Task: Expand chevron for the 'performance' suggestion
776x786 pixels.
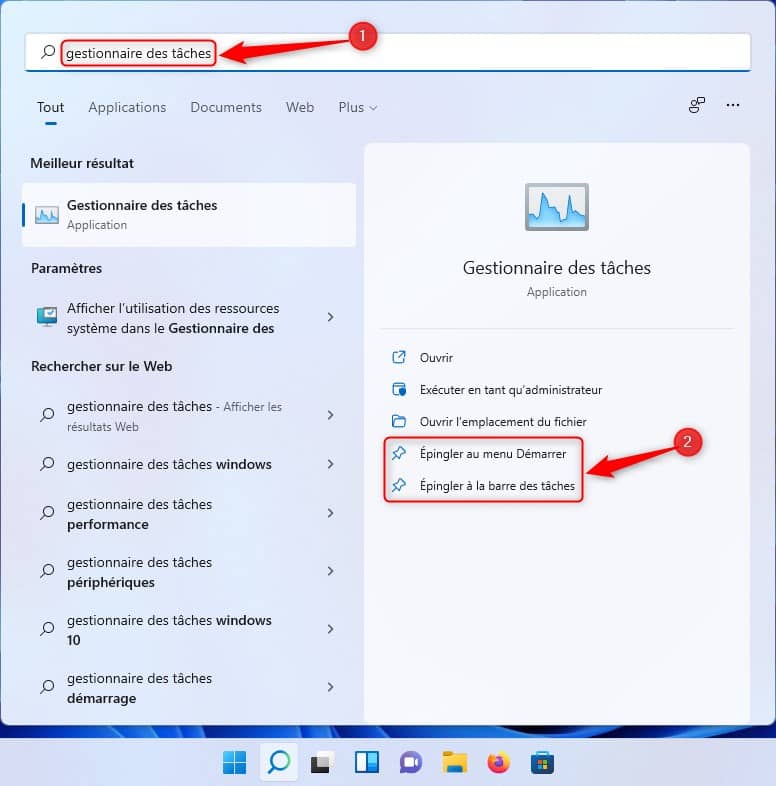Action: (330, 513)
